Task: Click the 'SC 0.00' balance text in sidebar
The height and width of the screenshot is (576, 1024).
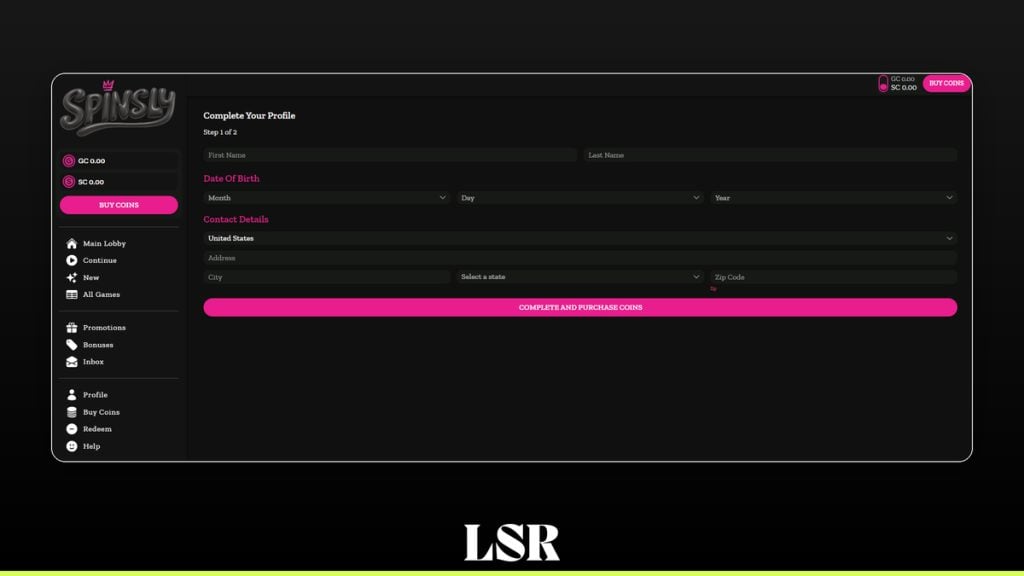Action: 91,182
